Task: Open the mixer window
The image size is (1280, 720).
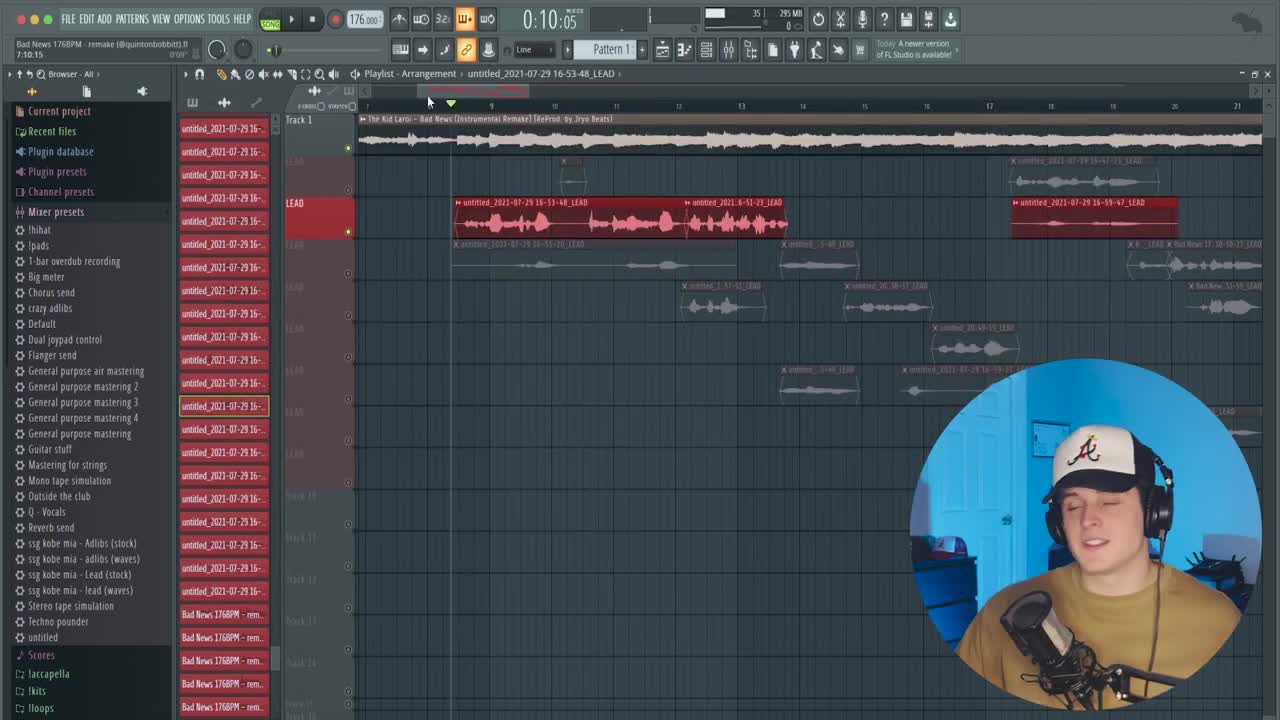Action: 728,50
